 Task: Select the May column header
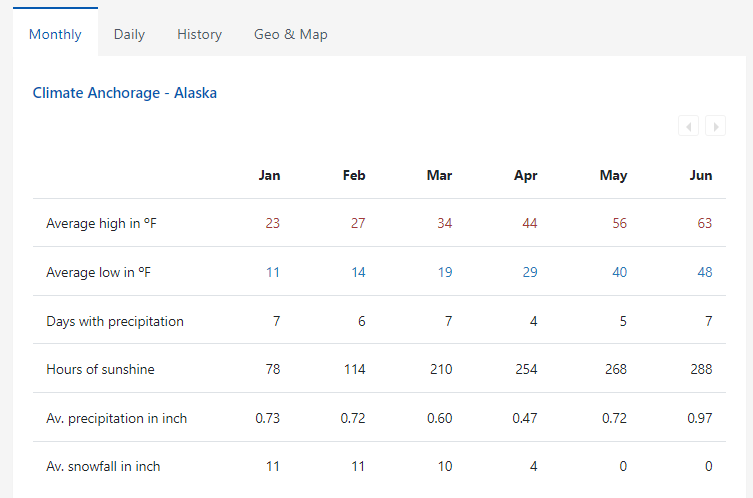[613, 175]
